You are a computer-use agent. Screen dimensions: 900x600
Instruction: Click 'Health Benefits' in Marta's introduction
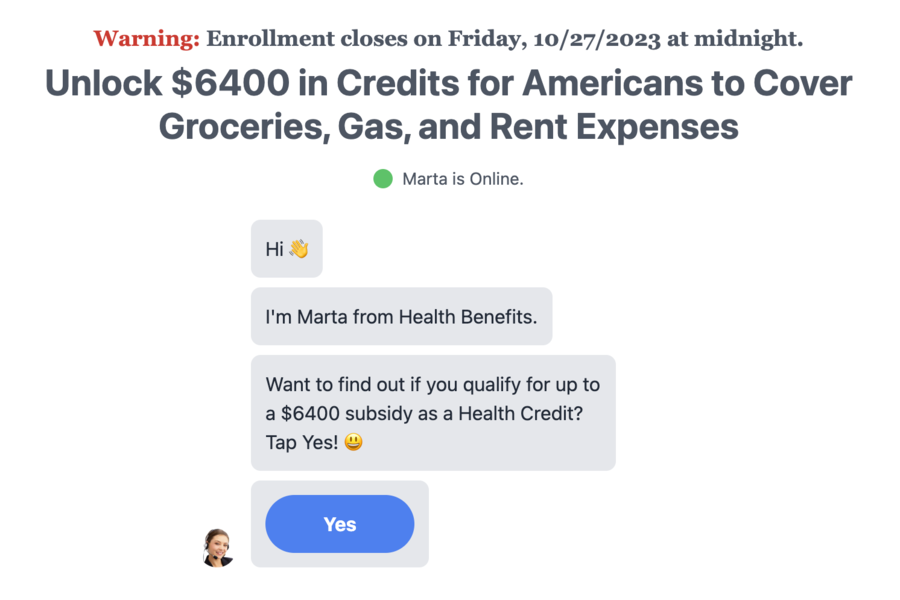pos(468,317)
